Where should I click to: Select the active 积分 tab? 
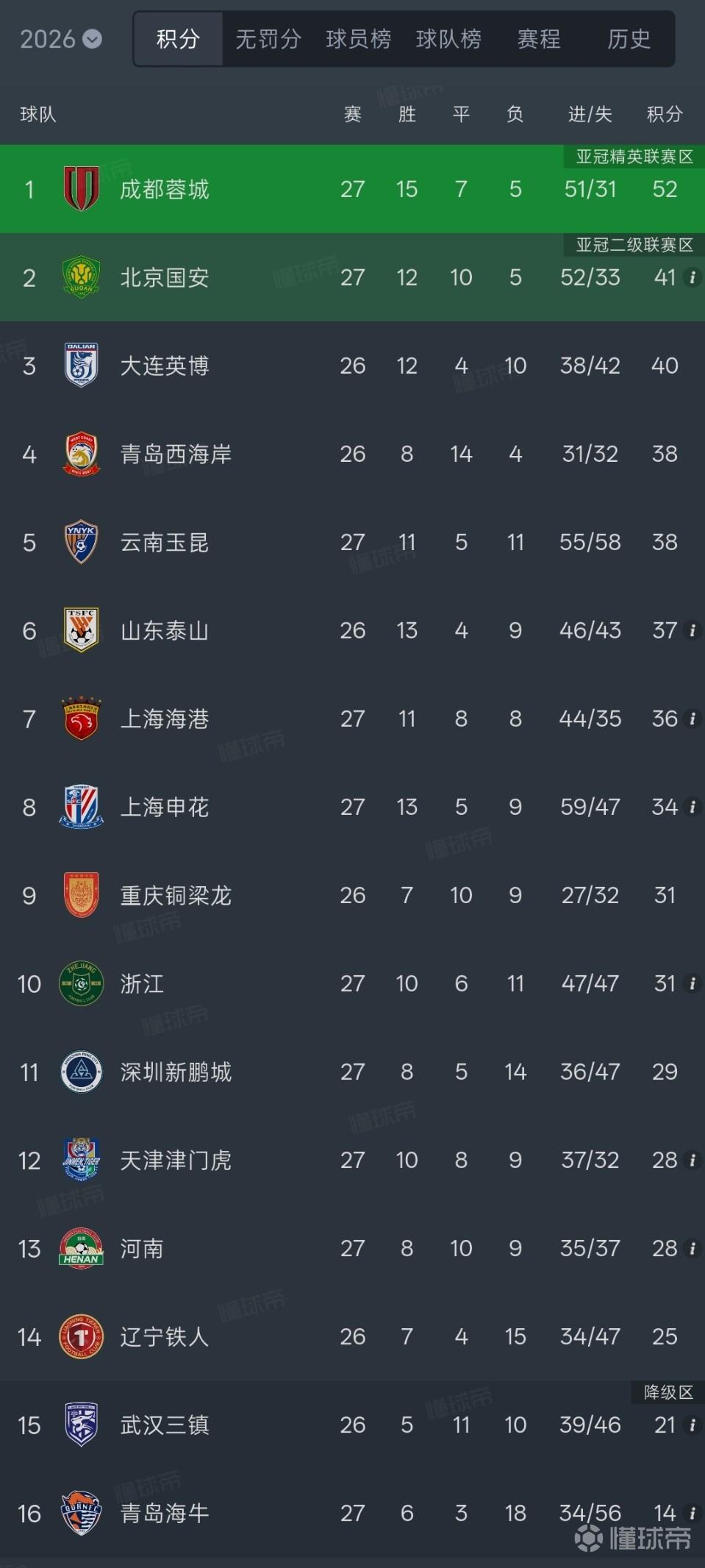click(x=179, y=39)
